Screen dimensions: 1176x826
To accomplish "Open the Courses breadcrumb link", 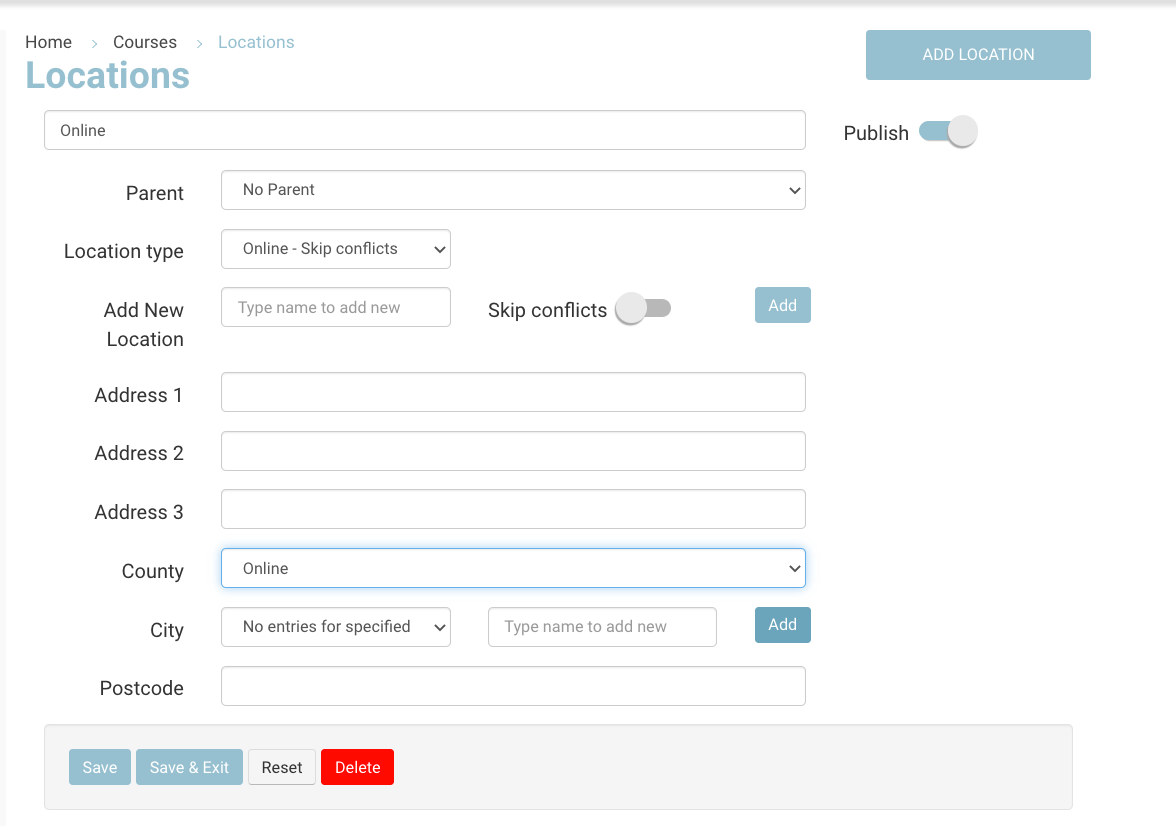I will click(x=145, y=42).
